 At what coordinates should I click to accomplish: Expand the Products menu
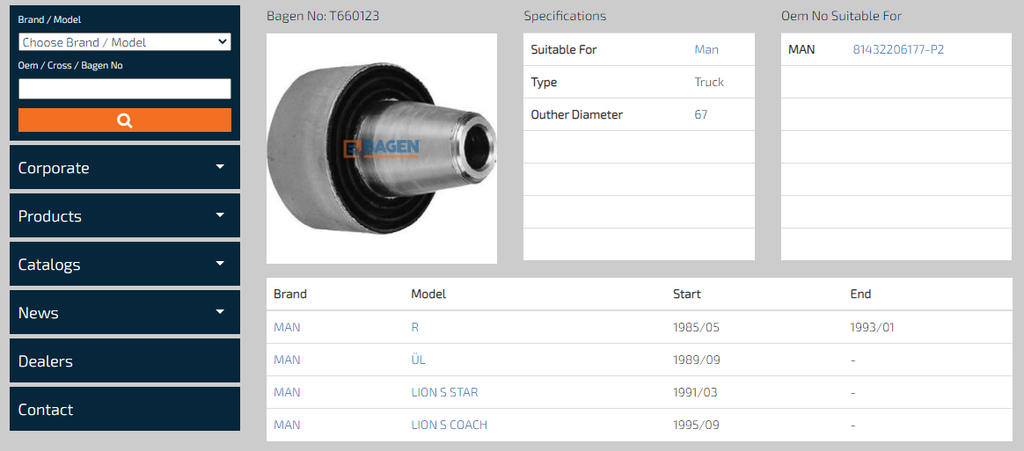click(x=125, y=216)
